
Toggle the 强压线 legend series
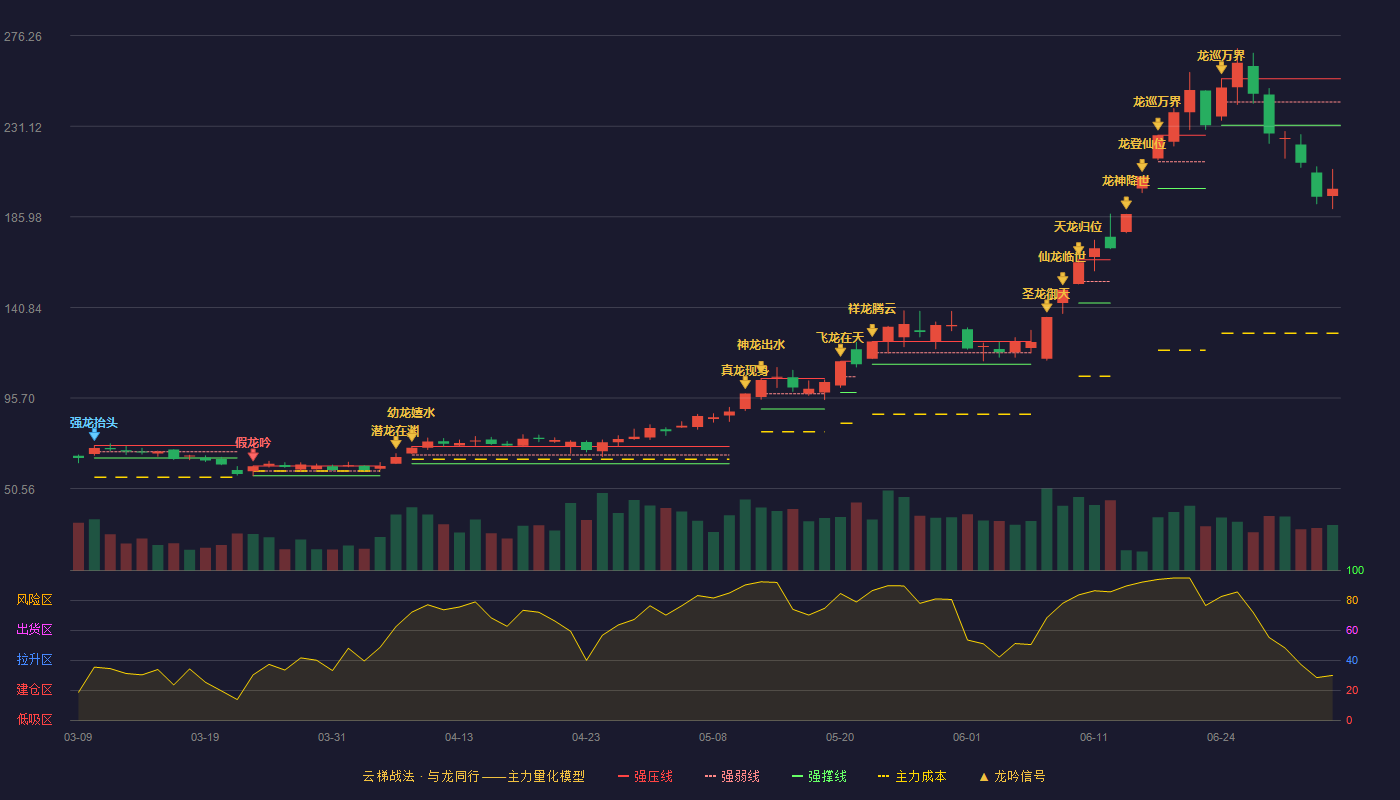pos(645,776)
